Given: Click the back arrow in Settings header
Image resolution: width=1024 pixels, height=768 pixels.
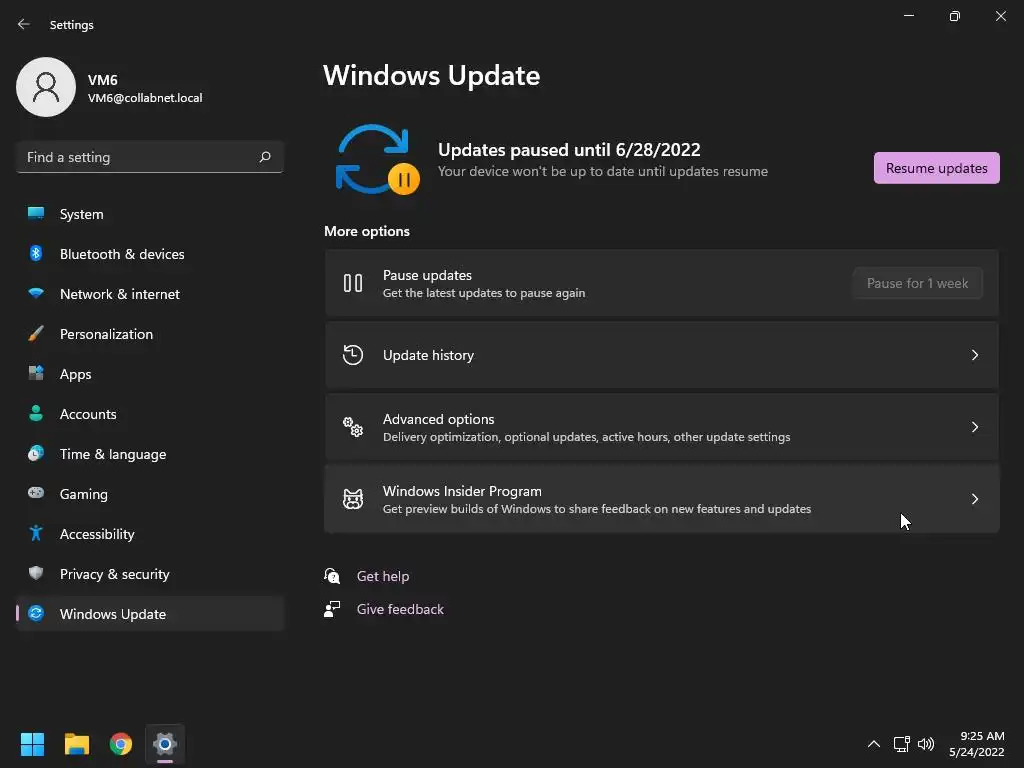Looking at the screenshot, I should click(24, 24).
